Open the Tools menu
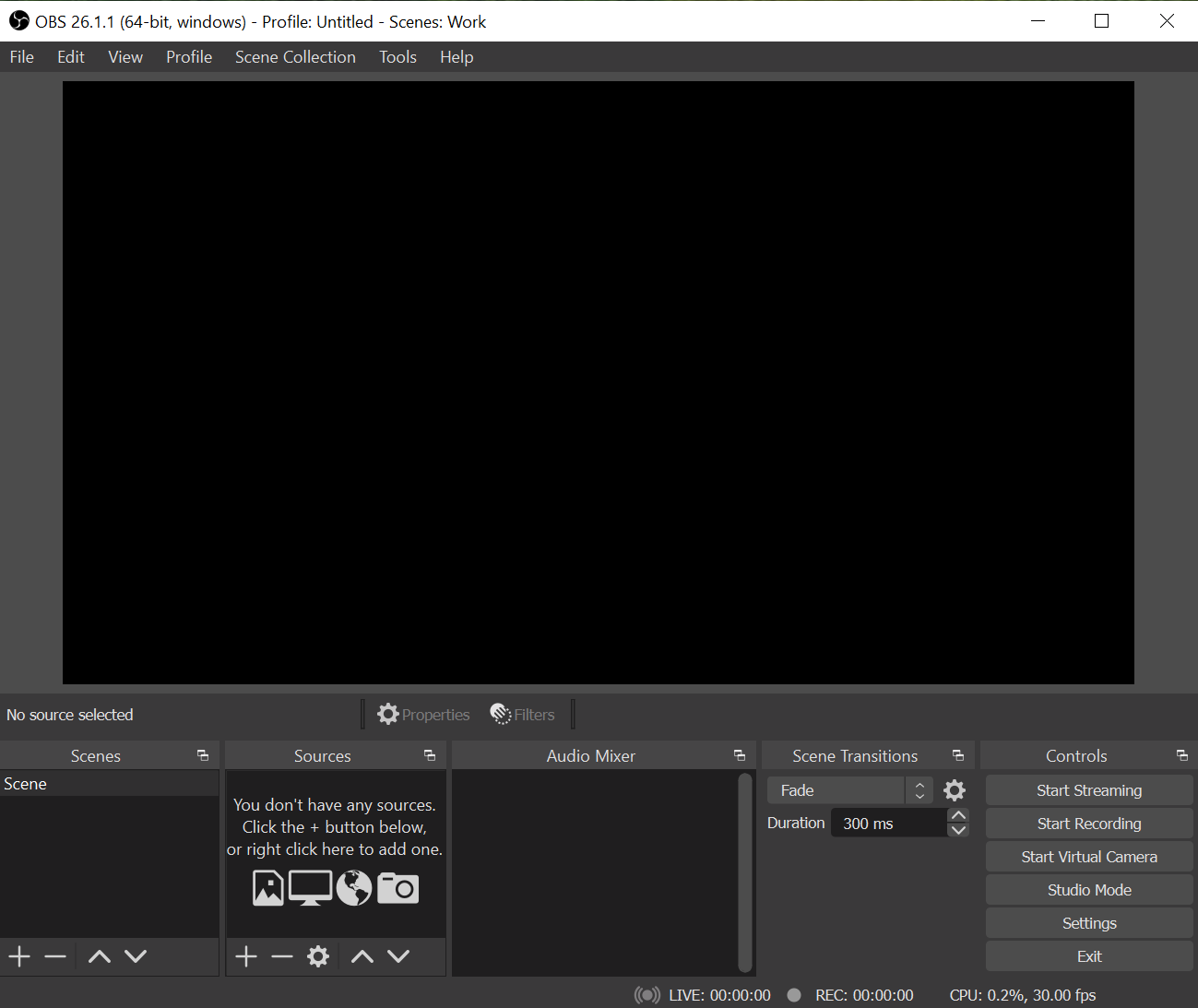The width and height of the screenshot is (1198, 1008). coord(397,57)
